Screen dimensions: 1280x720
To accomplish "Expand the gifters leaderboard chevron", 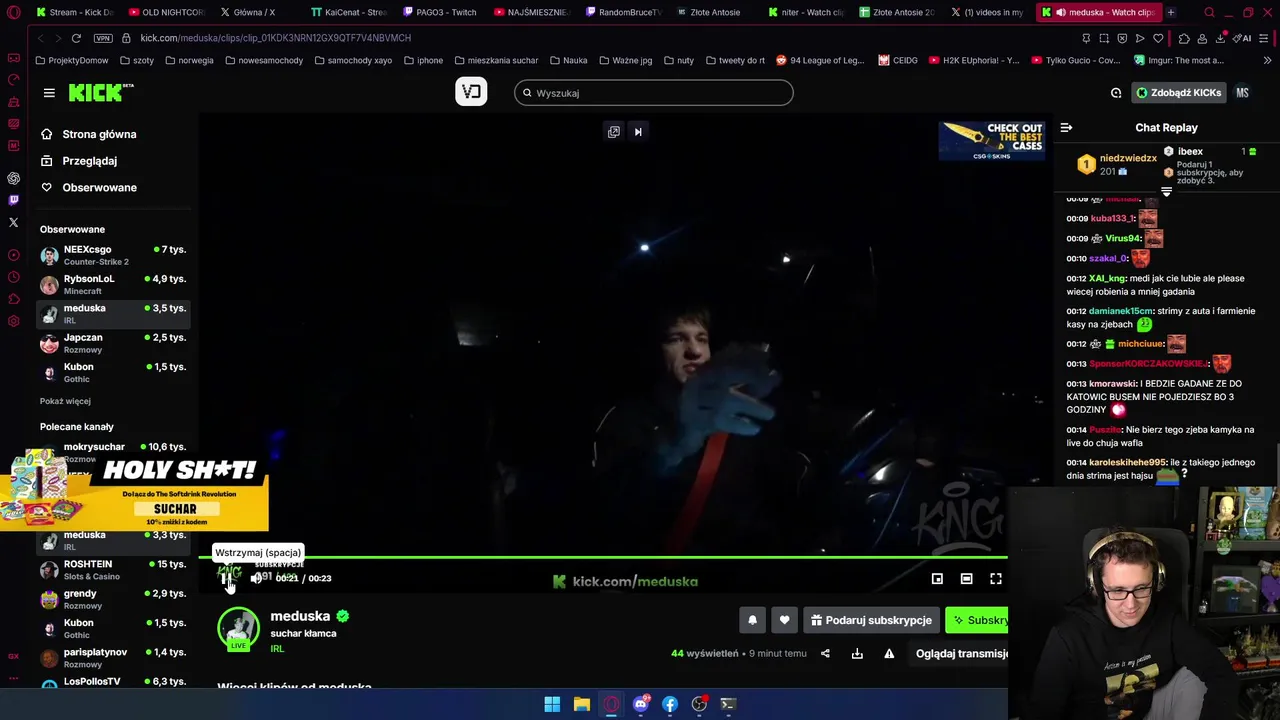I will point(1166,191).
